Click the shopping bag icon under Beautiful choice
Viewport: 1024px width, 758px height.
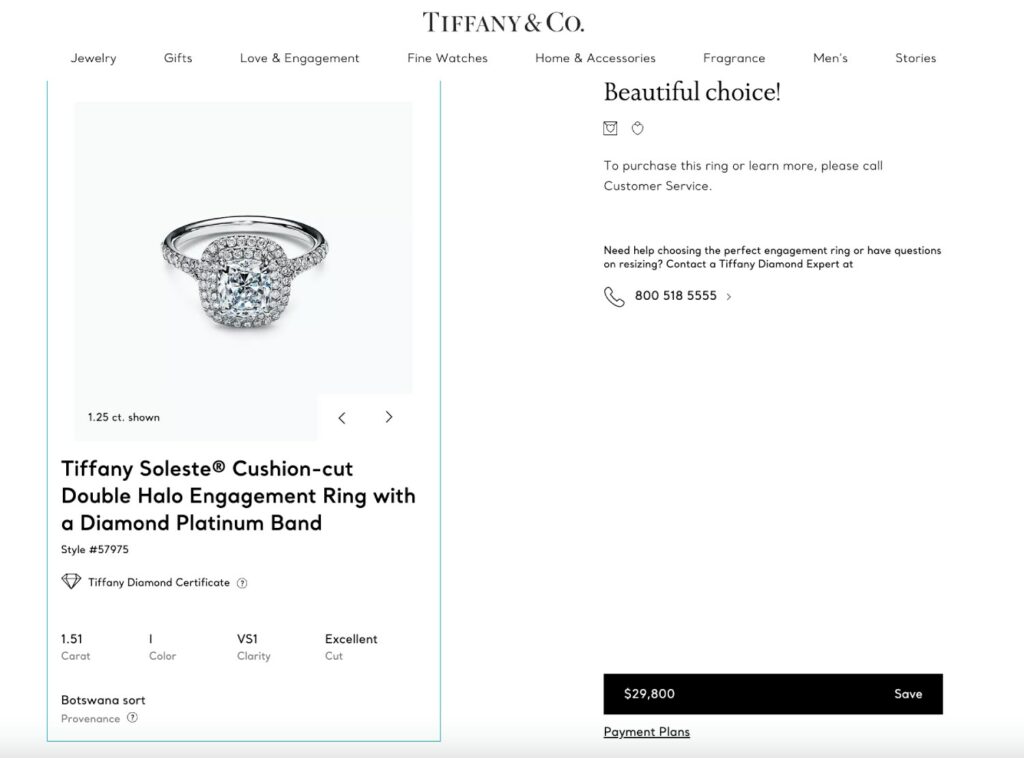coord(610,128)
